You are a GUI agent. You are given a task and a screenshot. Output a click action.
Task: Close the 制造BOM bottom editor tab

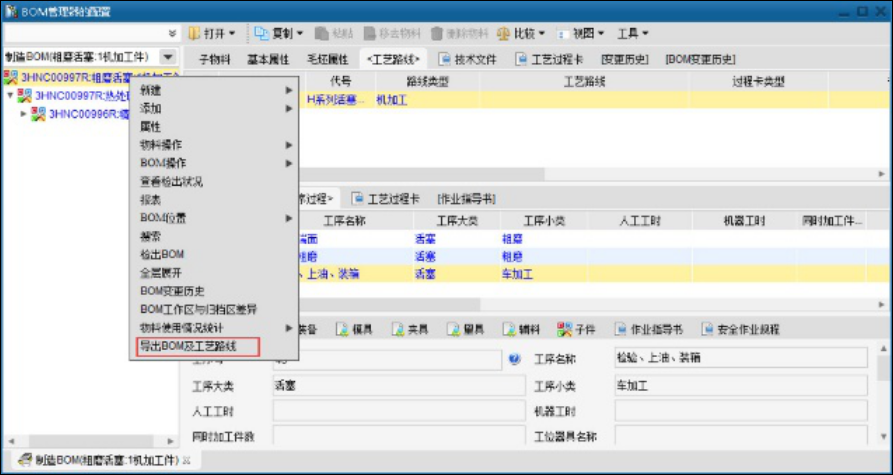186,460
